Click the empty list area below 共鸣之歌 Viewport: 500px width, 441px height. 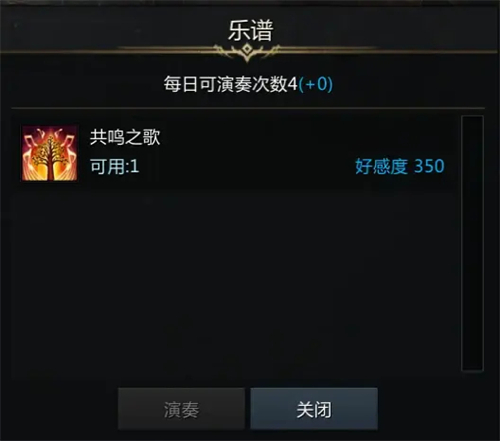pos(235,283)
